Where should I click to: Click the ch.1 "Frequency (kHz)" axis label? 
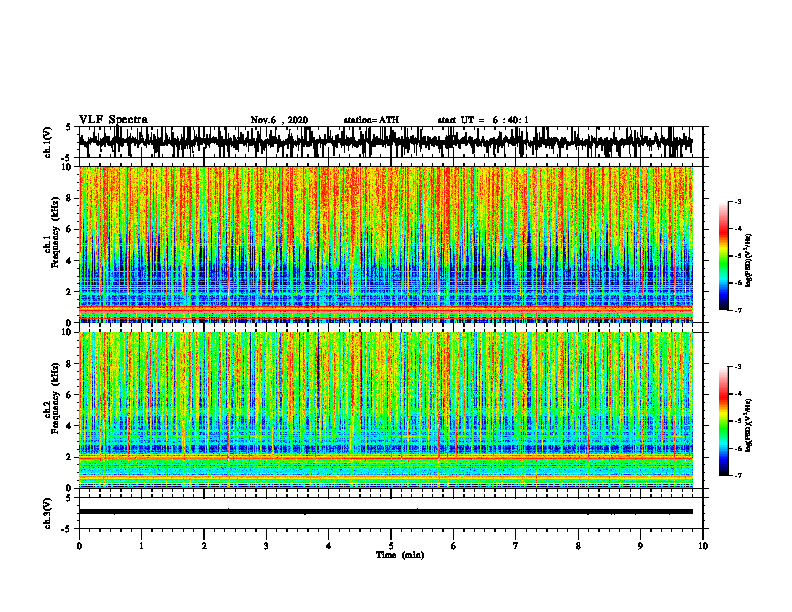(x=55, y=233)
